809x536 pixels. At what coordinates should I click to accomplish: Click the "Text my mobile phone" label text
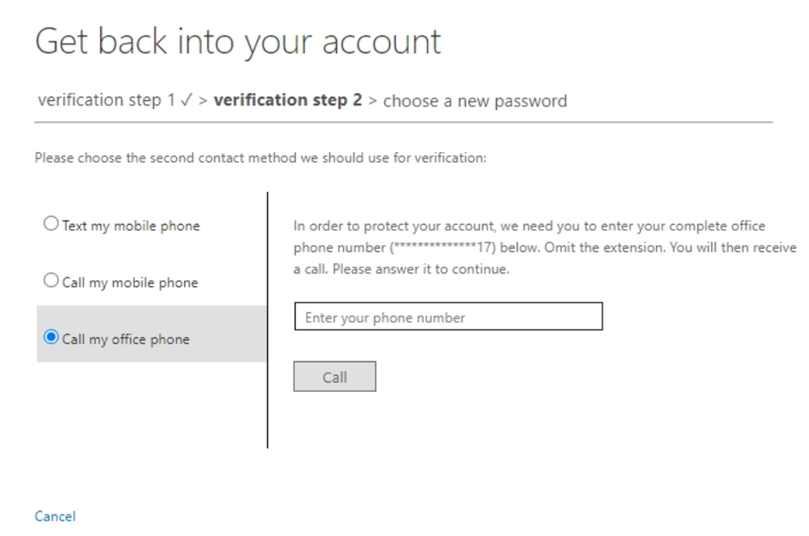131,226
